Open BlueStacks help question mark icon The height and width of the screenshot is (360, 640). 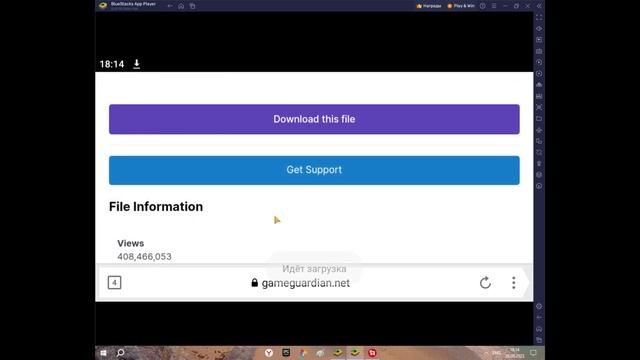coord(482,6)
